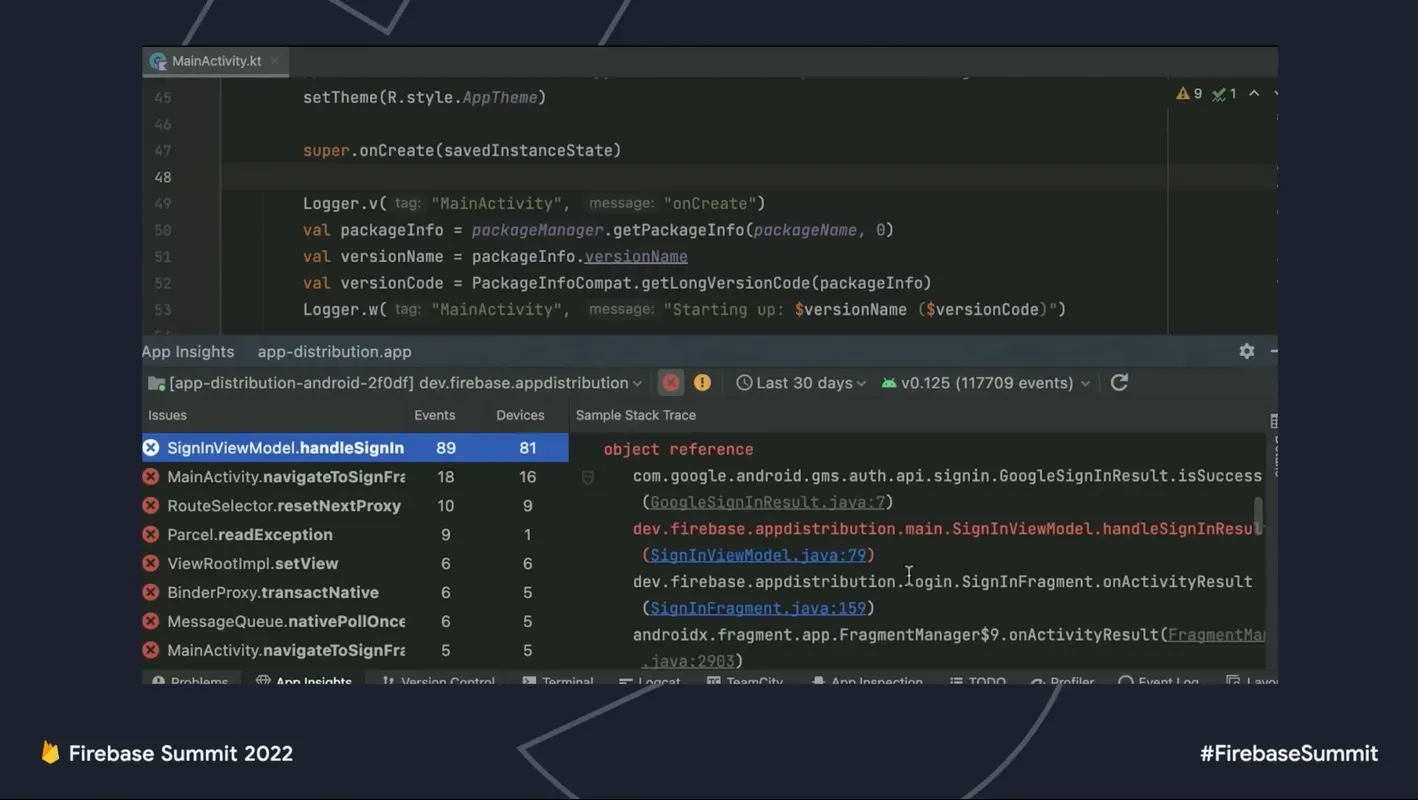The width and height of the screenshot is (1418, 800).
Task: Open the TODO tool window tab
Action: tap(977, 681)
